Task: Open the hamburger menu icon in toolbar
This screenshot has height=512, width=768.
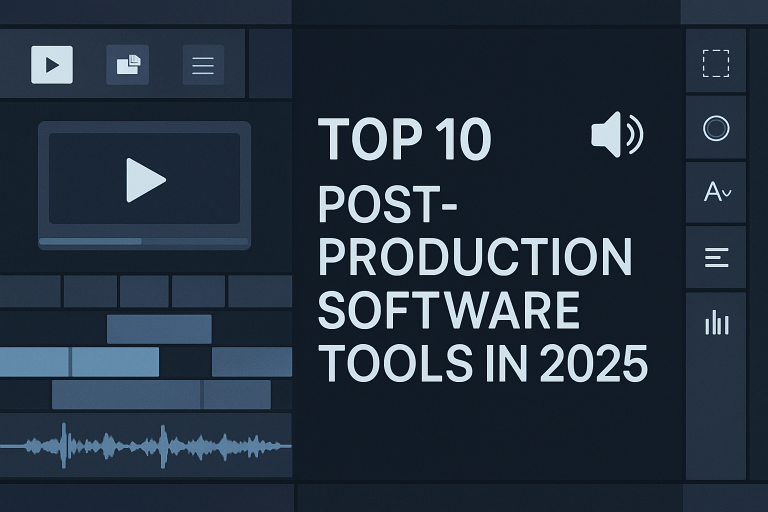Action: (203, 65)
